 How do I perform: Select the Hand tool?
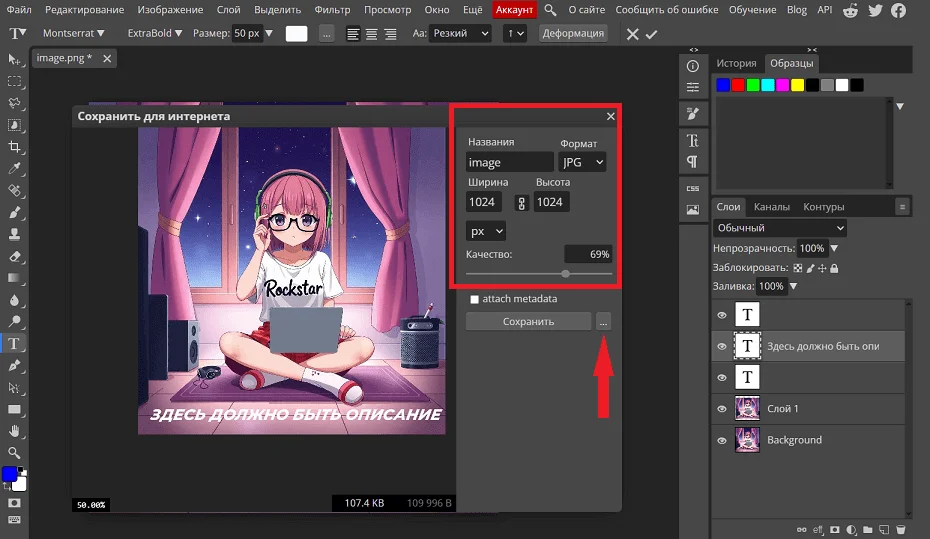(x=15, y=431)
